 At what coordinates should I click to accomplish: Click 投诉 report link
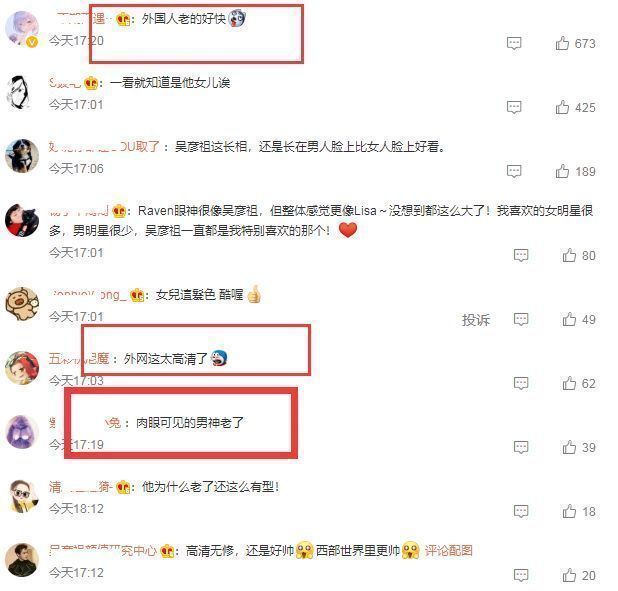[x=476, y=320]
